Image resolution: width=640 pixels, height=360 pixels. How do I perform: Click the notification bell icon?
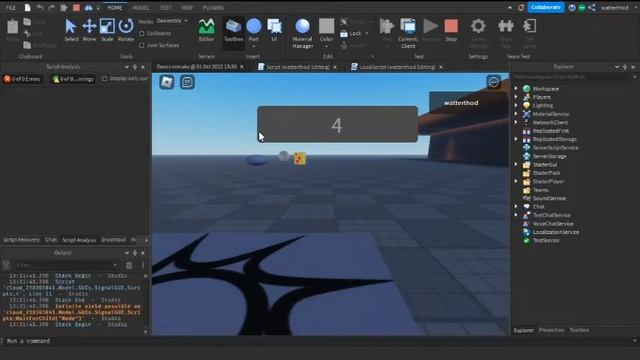click(521, 7)
